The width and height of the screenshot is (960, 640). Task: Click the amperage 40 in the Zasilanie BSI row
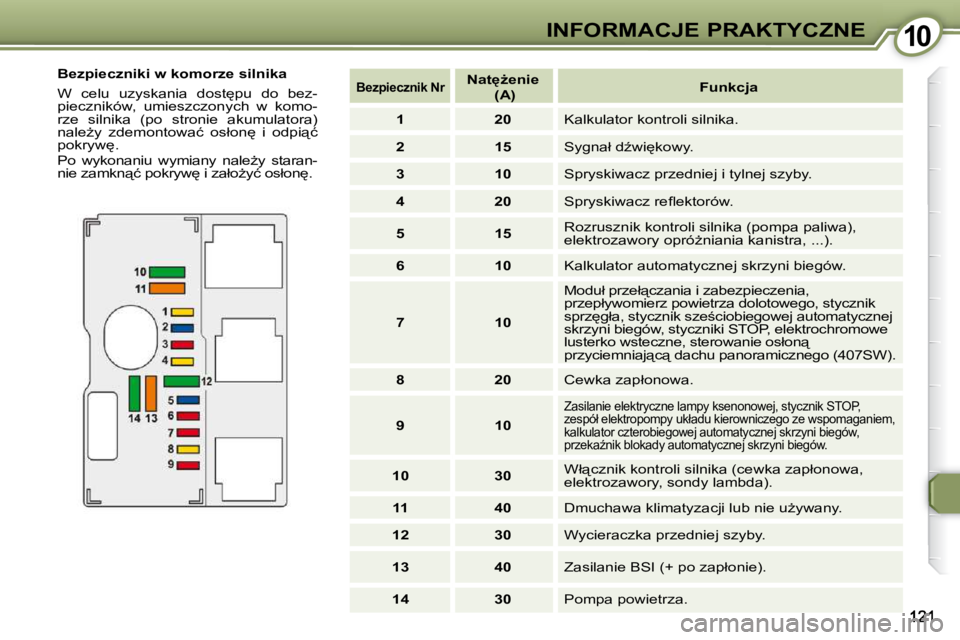(x=503, y=567)
